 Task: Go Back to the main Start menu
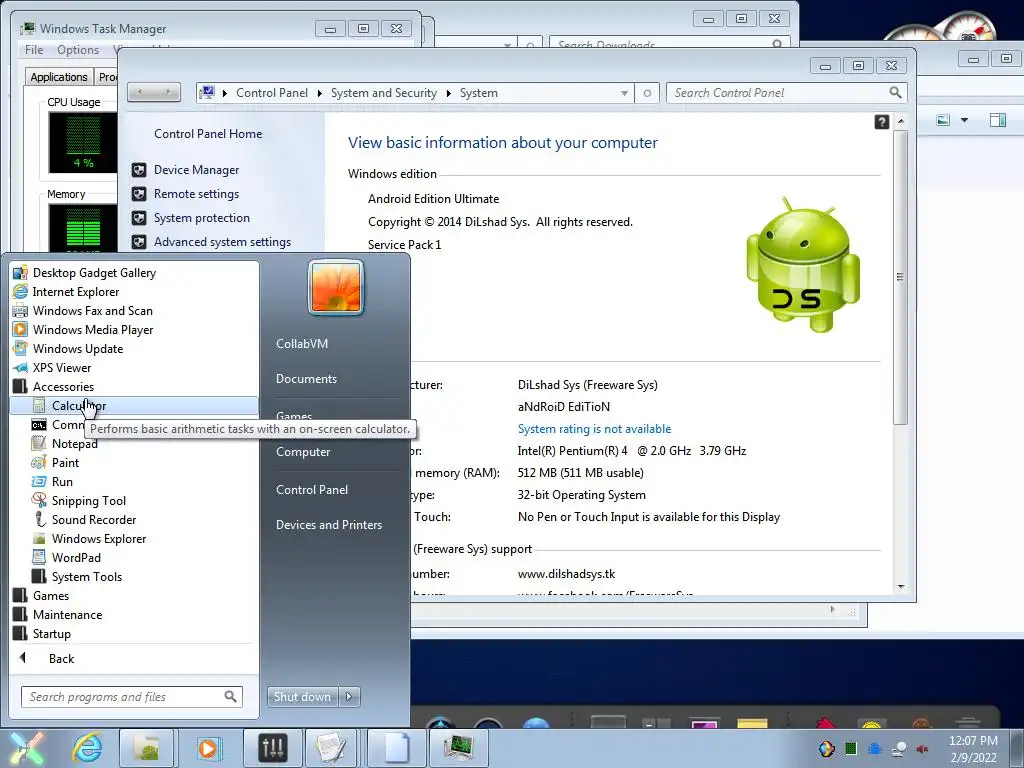click(x=61, y=658)
